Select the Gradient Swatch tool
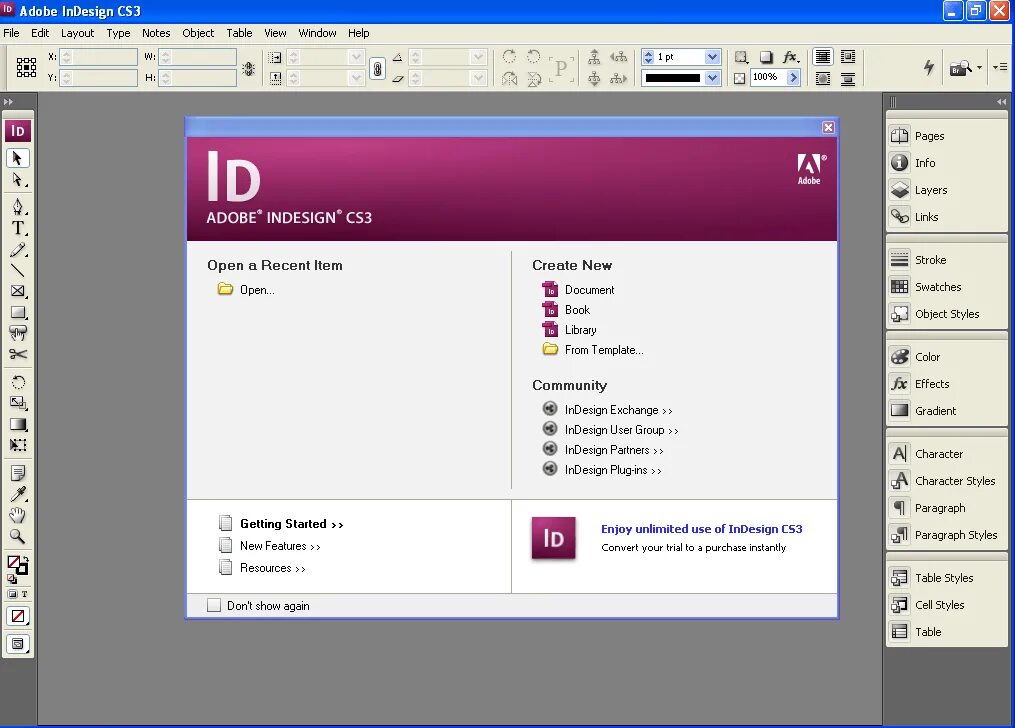The width and height of the screenshot is (1015, 728). pos(17,425)
